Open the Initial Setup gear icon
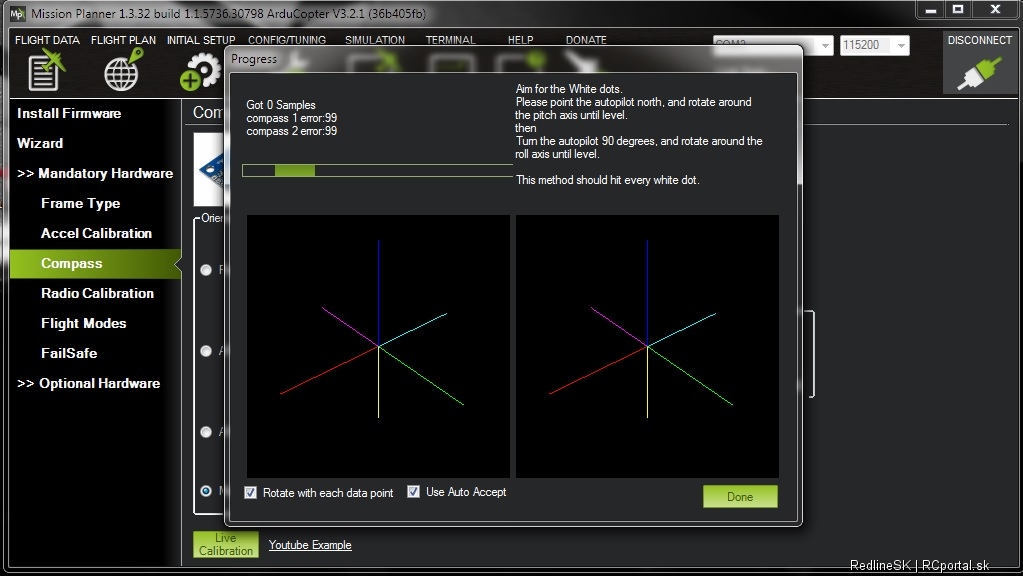The width and height of the screenshot is (1023, 576). tap(200, 71)
